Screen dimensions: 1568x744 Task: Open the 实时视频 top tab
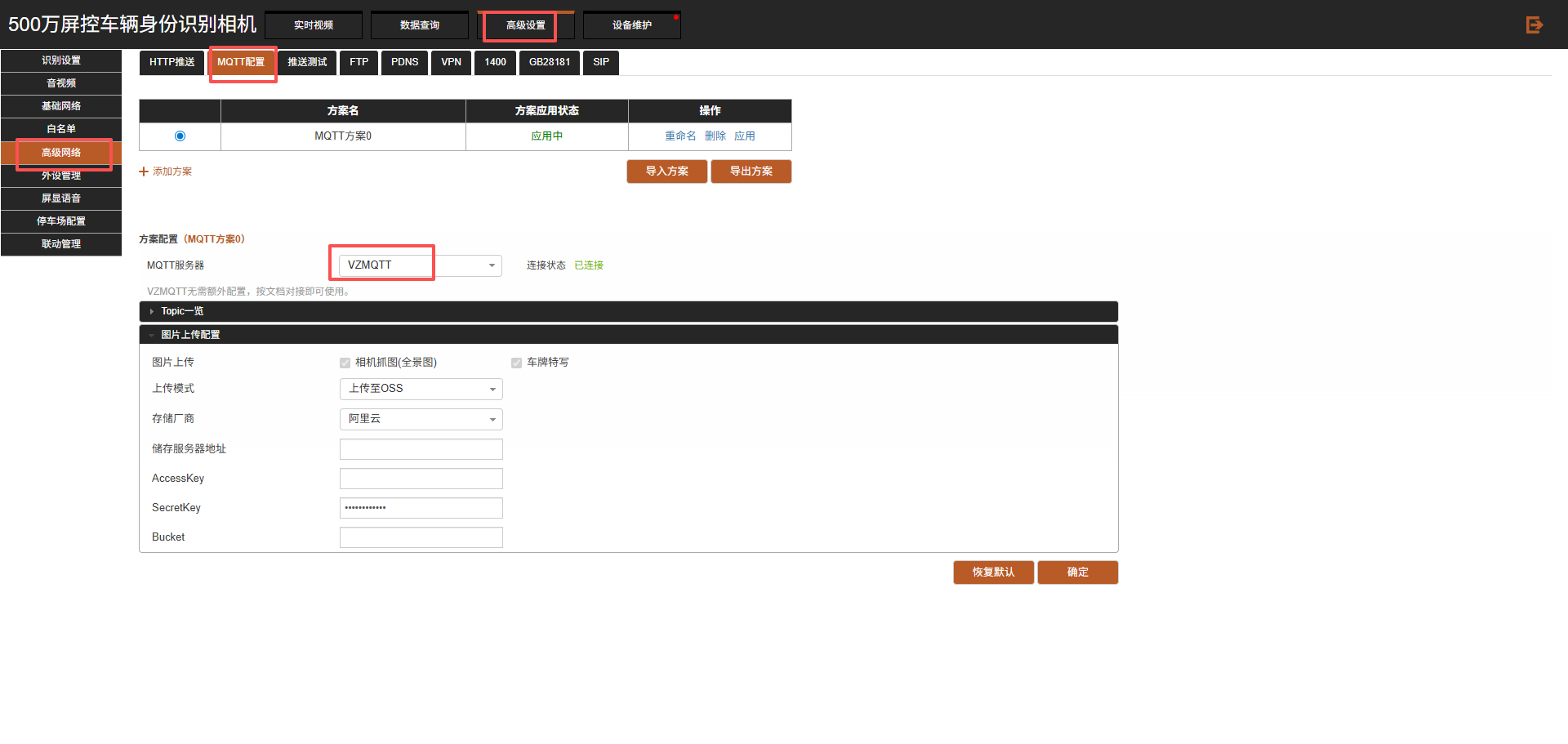click(314, 25)
